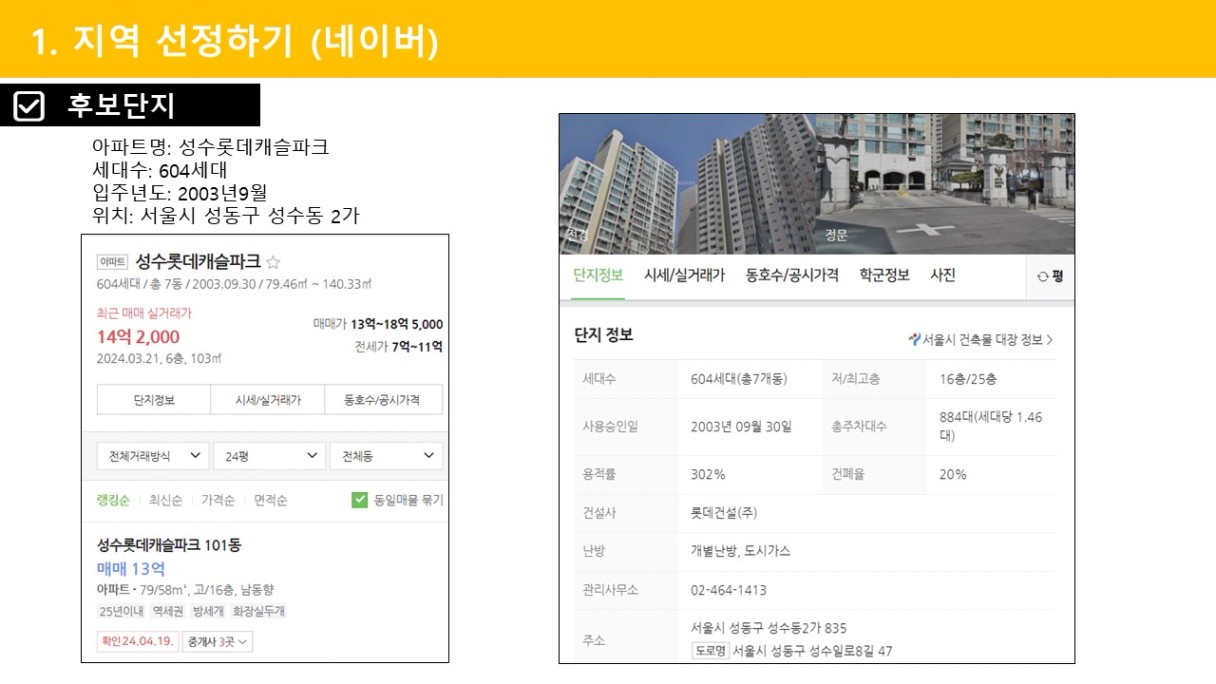Click the 후보단지 heading text
1216x684 pixels.
121,105
